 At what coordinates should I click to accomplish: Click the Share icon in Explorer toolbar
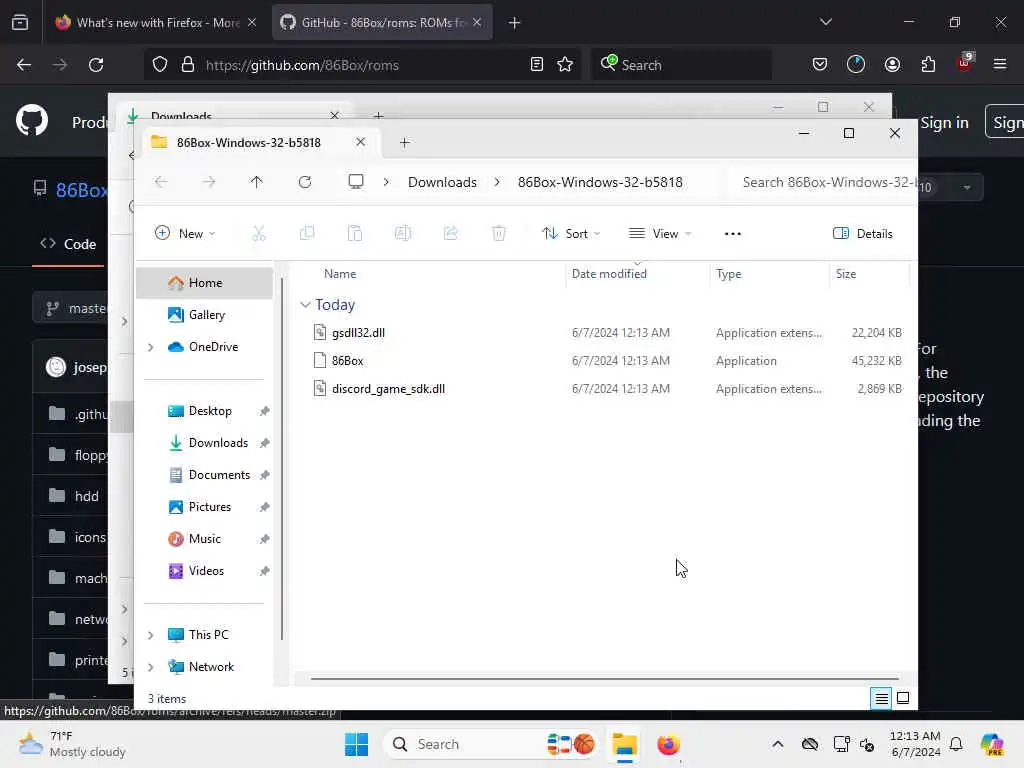(x=451, y=233)
